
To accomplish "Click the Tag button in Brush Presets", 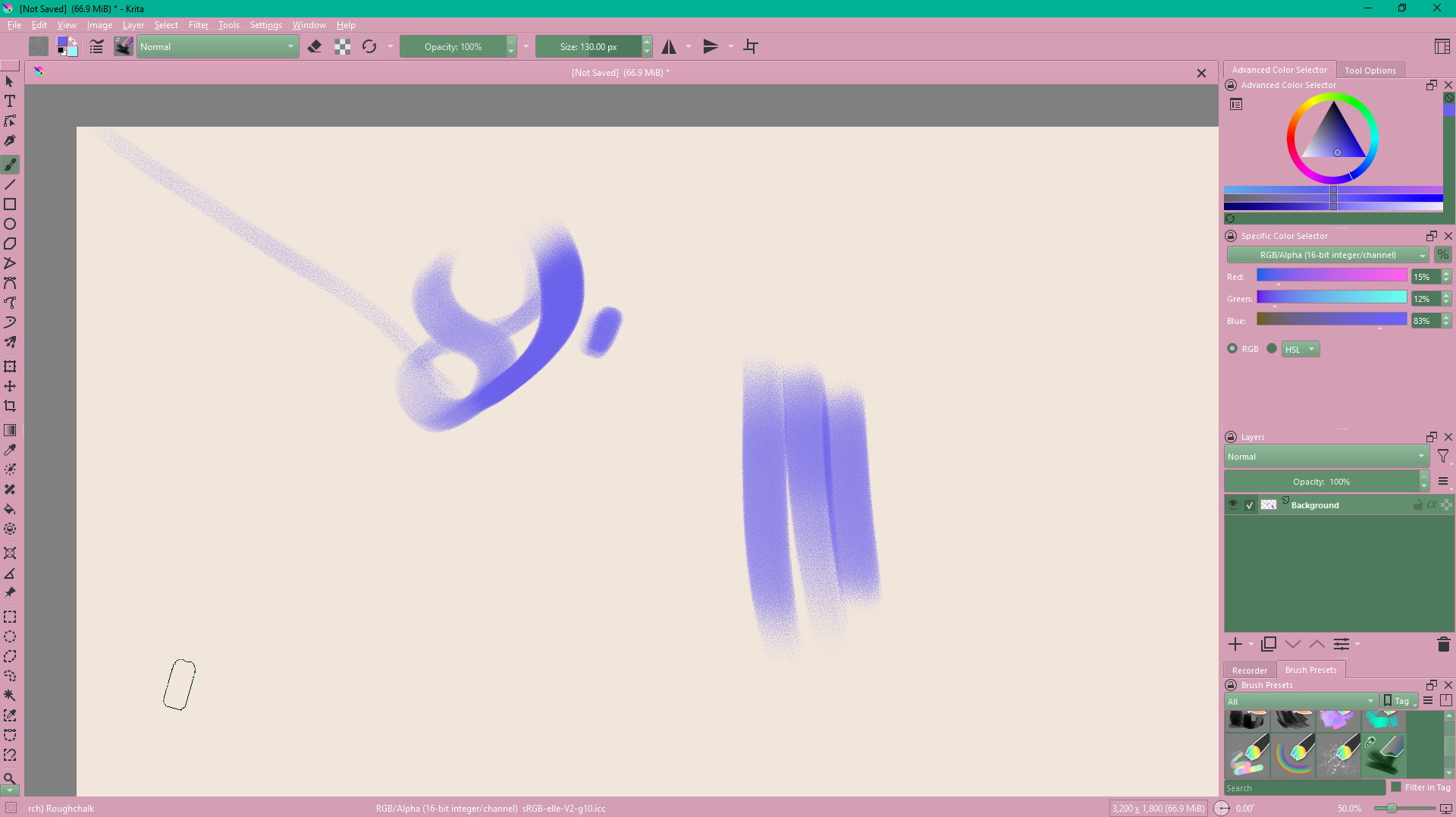I will coord(1399,701).
